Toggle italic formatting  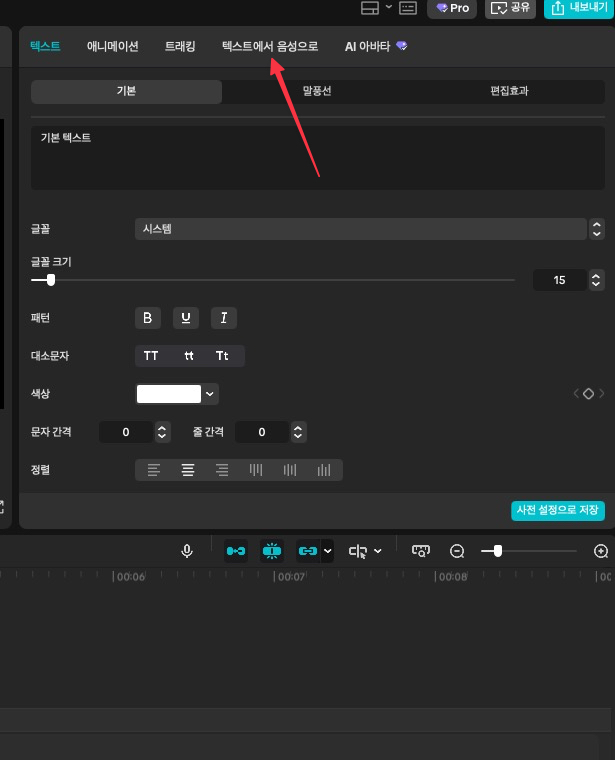click(224, 318)
